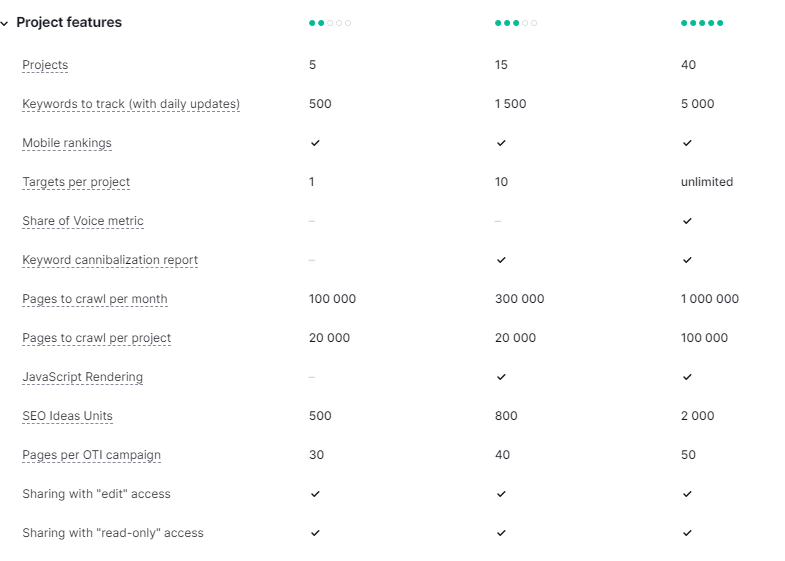The width and height of the screenshot is (785, 561).
Task: Click the SEO Ideas Units label
Action: point(67,416)
